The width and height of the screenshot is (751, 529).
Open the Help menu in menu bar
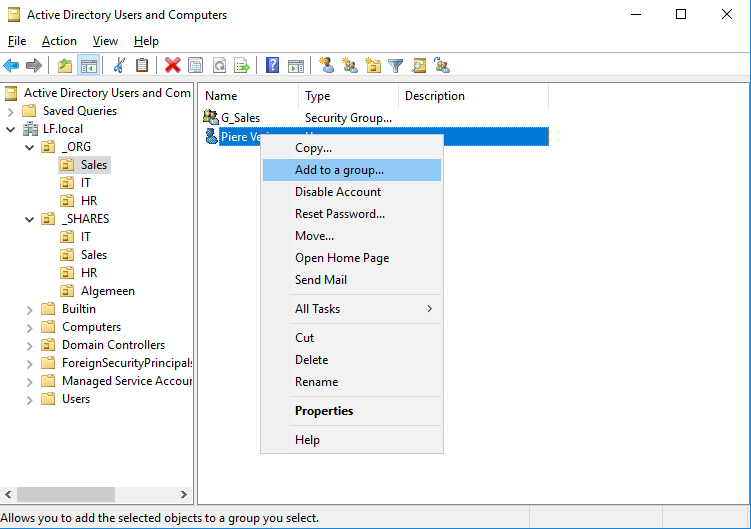146,41
